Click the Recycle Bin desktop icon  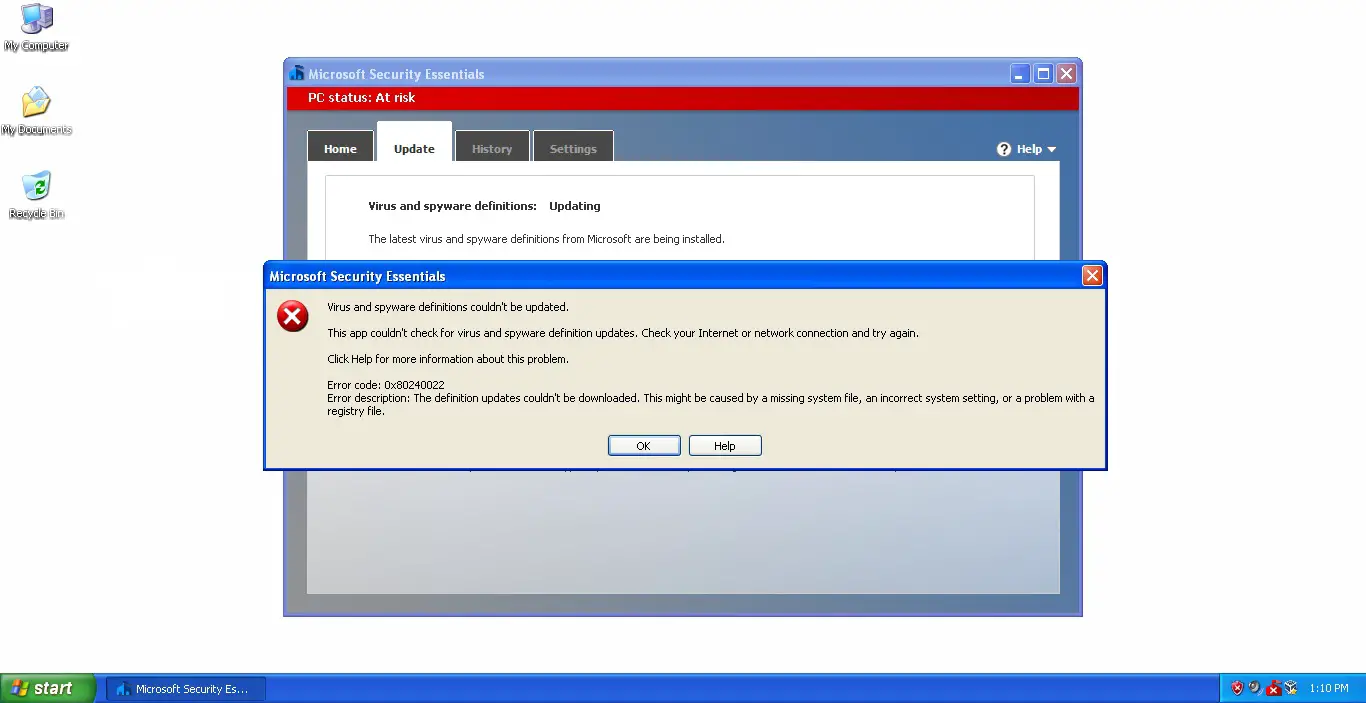pos(36,187)
